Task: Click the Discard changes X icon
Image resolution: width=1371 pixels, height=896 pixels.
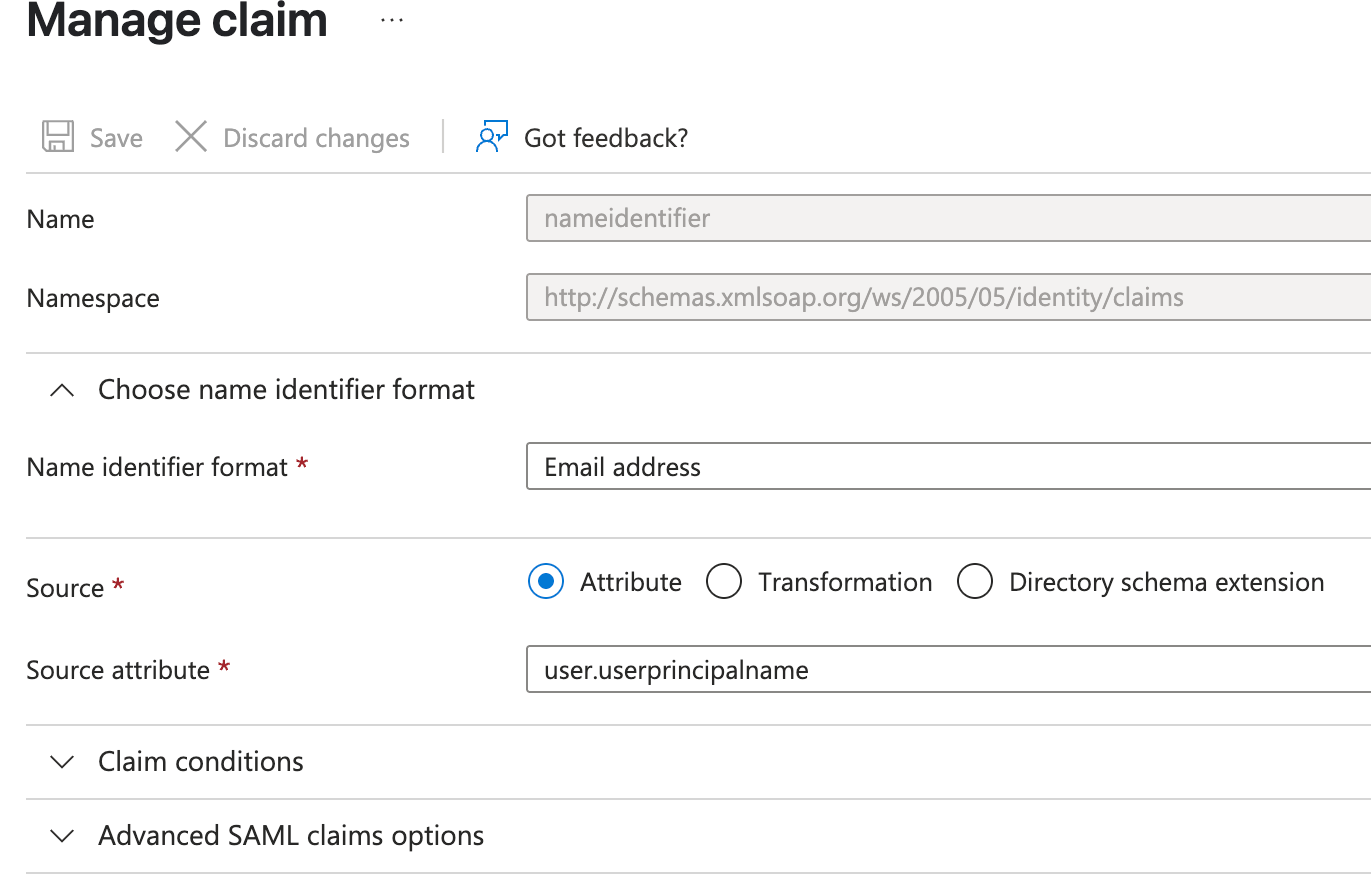Action: [x=191, y=137]
